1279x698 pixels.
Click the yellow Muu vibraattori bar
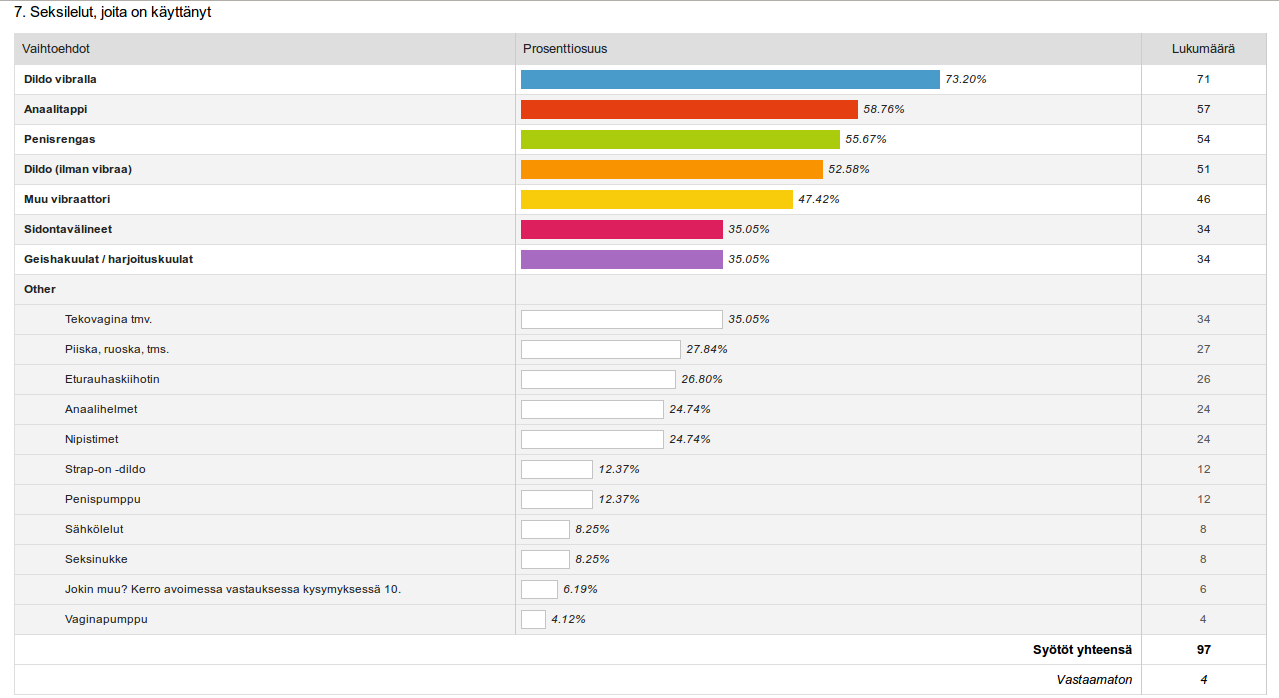pyautogui.click(x=656, y=199)
